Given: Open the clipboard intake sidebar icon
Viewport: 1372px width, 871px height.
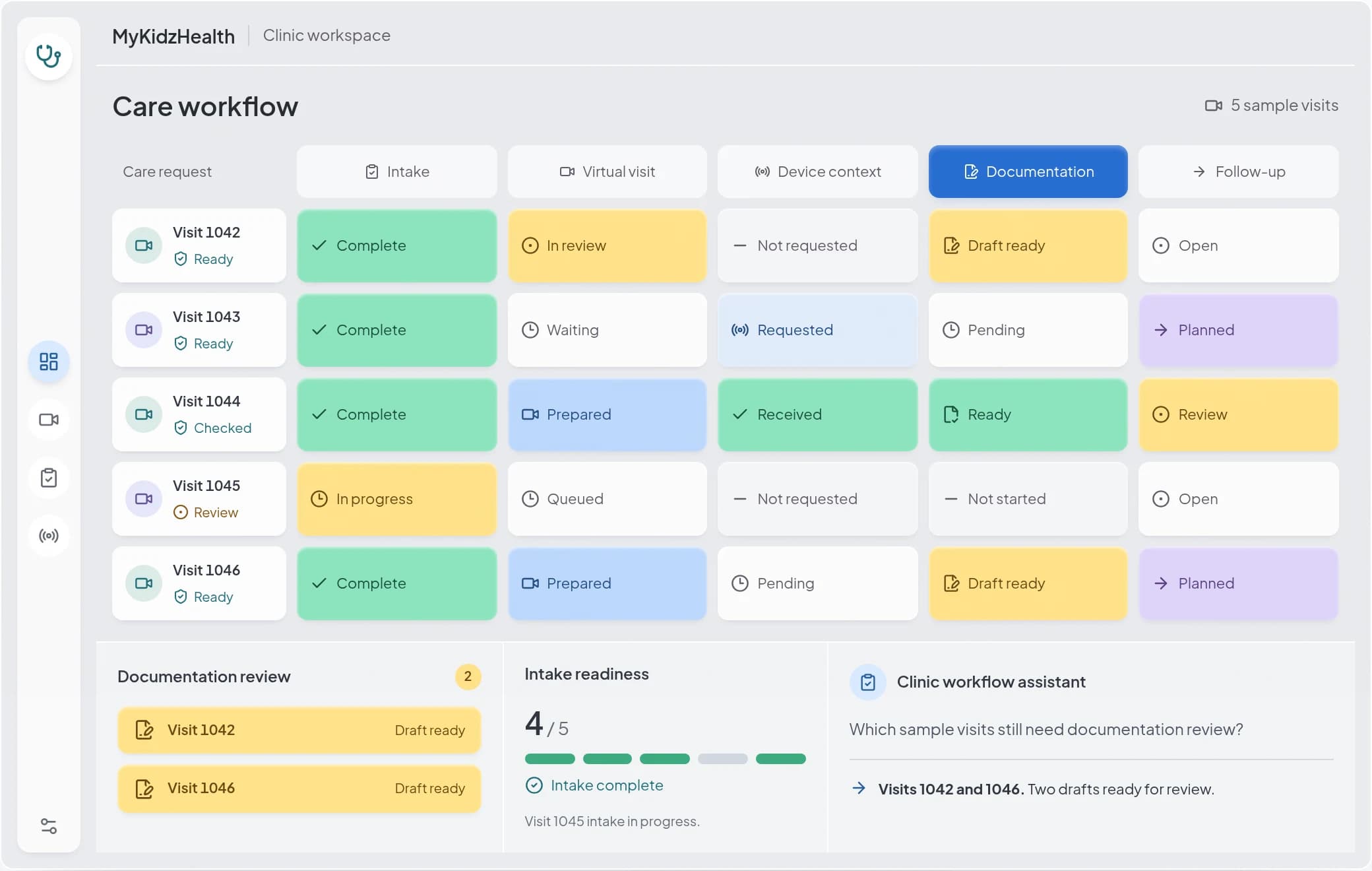Looking at the screenshot, I should pyautogui.click(x=49, y=478).
